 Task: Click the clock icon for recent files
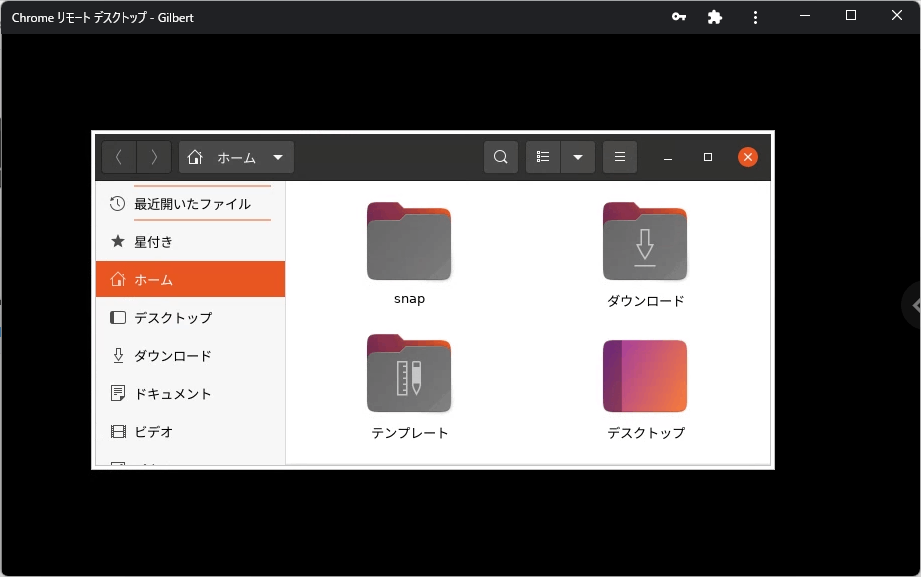[x=117, y=204]
